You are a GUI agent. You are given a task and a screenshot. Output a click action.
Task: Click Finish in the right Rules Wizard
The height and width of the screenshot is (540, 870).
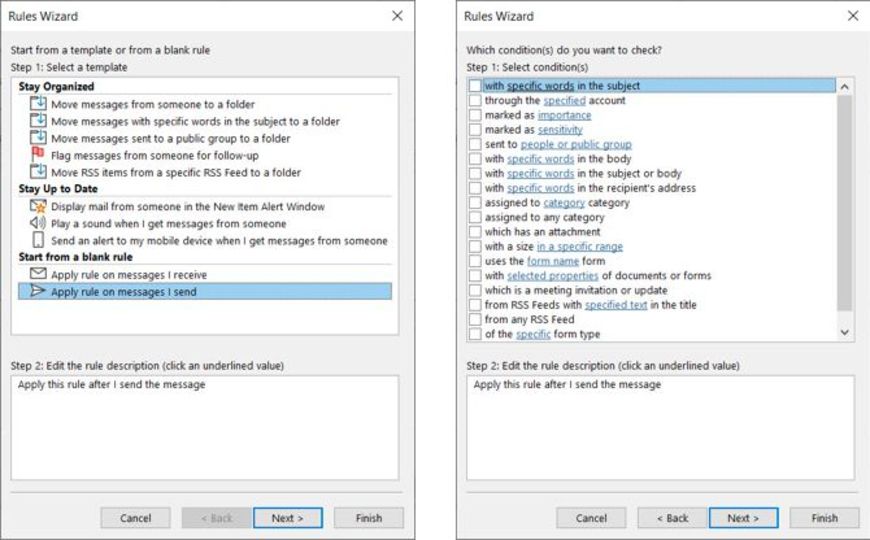(x=825, y=518)
